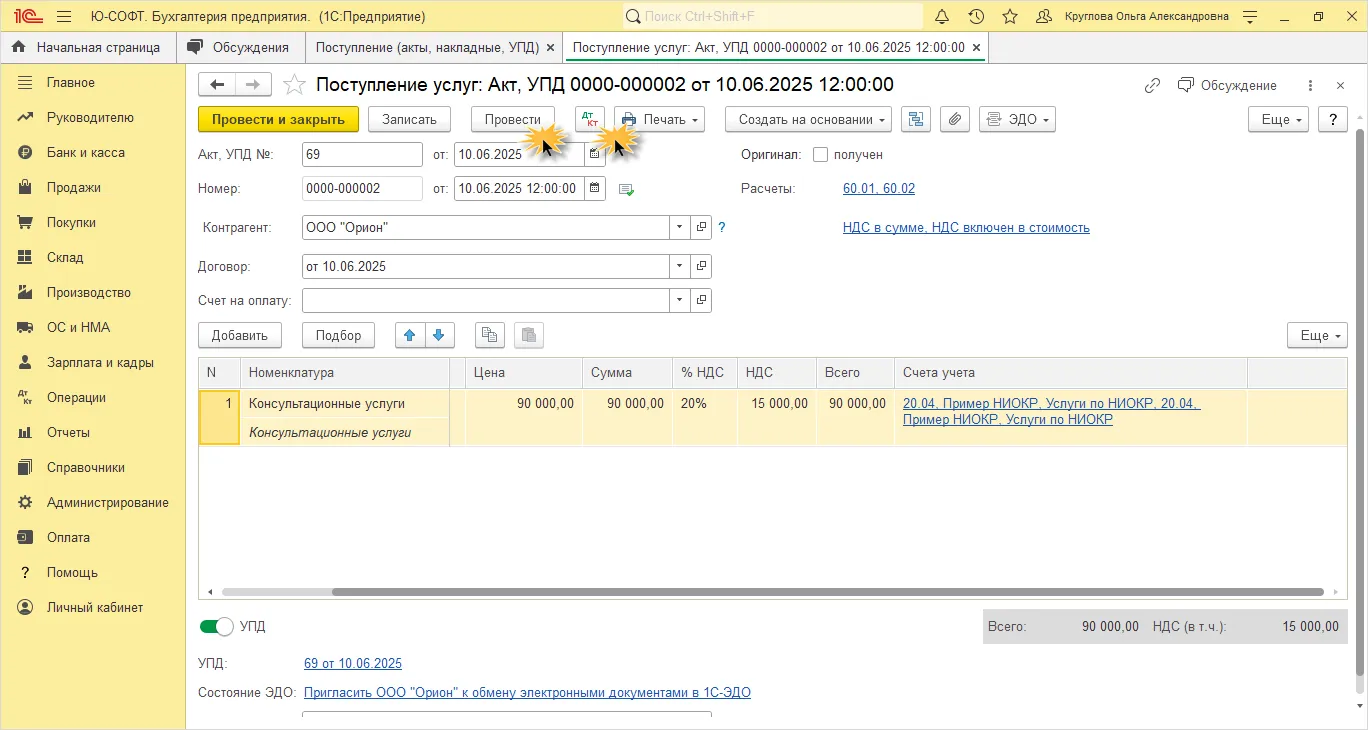Expand Контрагент dropdown arrow
Viewport: 1368px width, 730px height.
680,227
